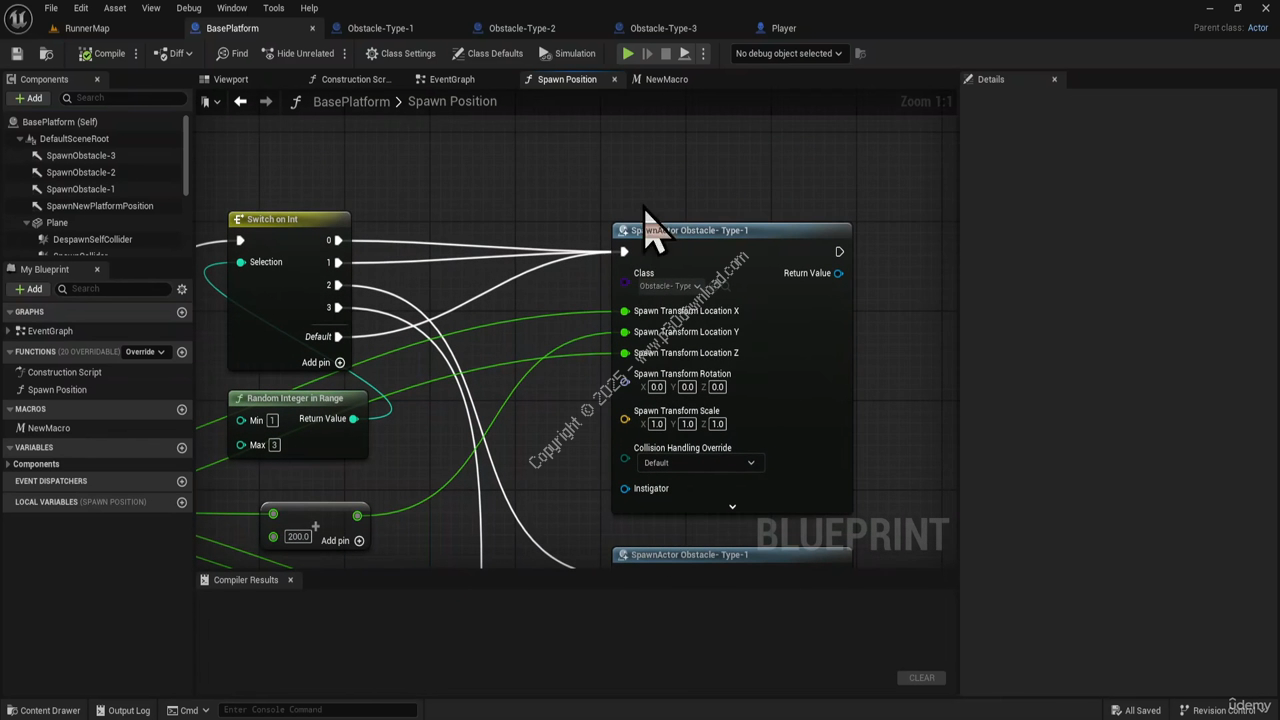1280x720 pixels.
Task: Expand SpawnActor node advanced pins arrow
Action: [732, 507]
